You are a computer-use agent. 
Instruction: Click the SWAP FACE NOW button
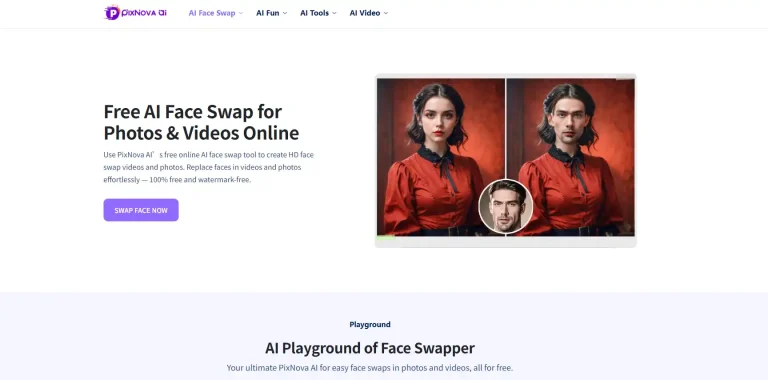coord(141,210)
